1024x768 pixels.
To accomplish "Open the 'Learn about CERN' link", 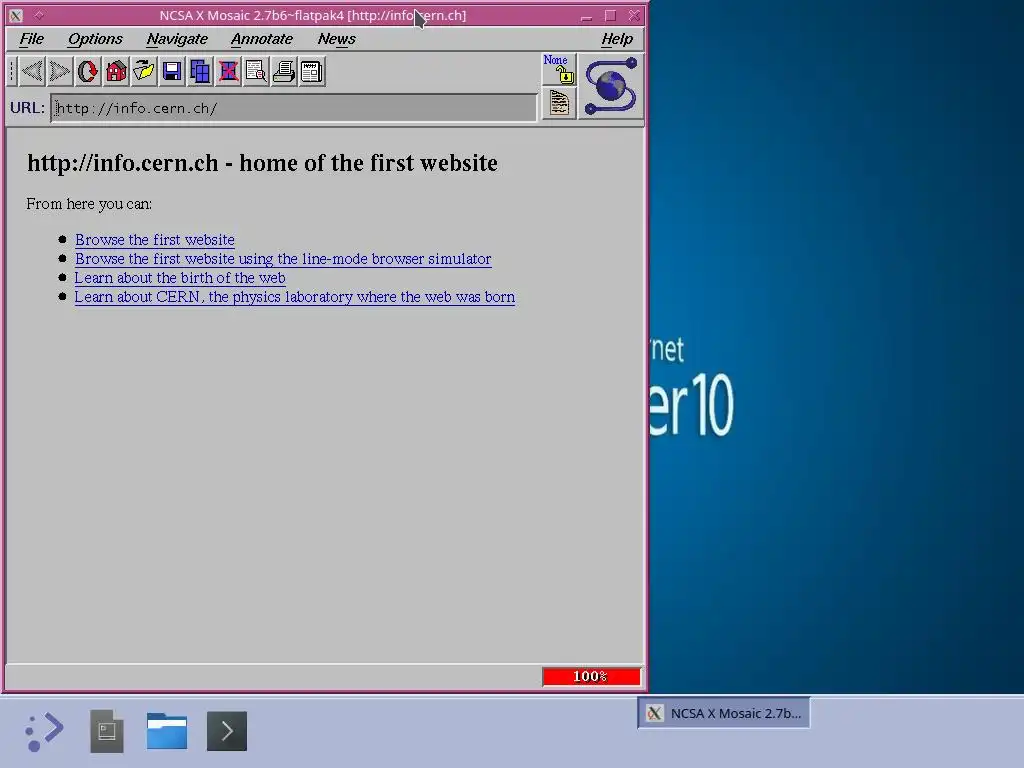I will click(x=295, y=296).
